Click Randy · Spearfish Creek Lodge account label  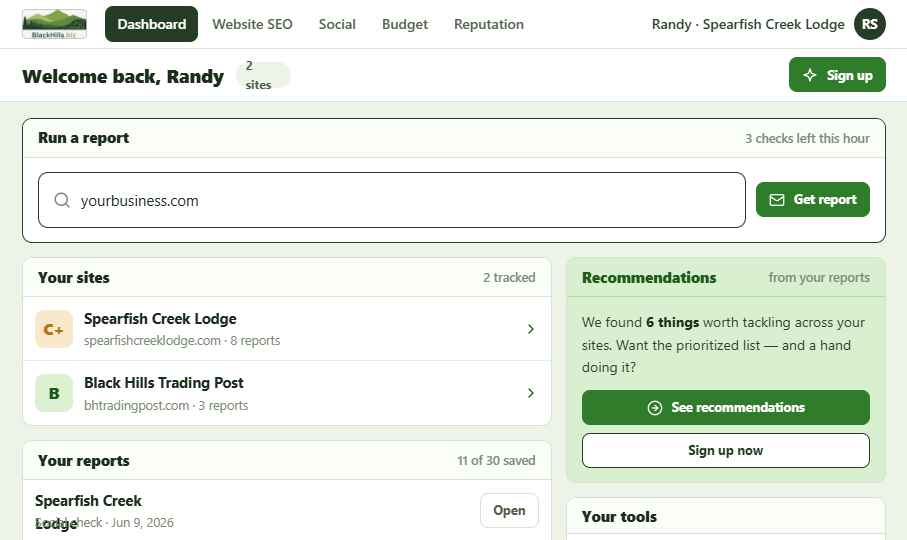click(748, 24)
